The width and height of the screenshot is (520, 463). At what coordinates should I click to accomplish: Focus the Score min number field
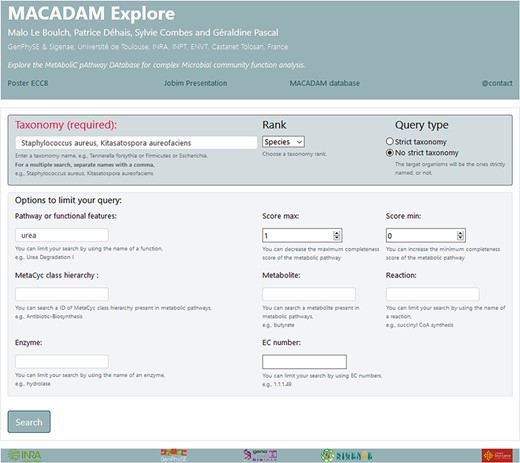426,235
